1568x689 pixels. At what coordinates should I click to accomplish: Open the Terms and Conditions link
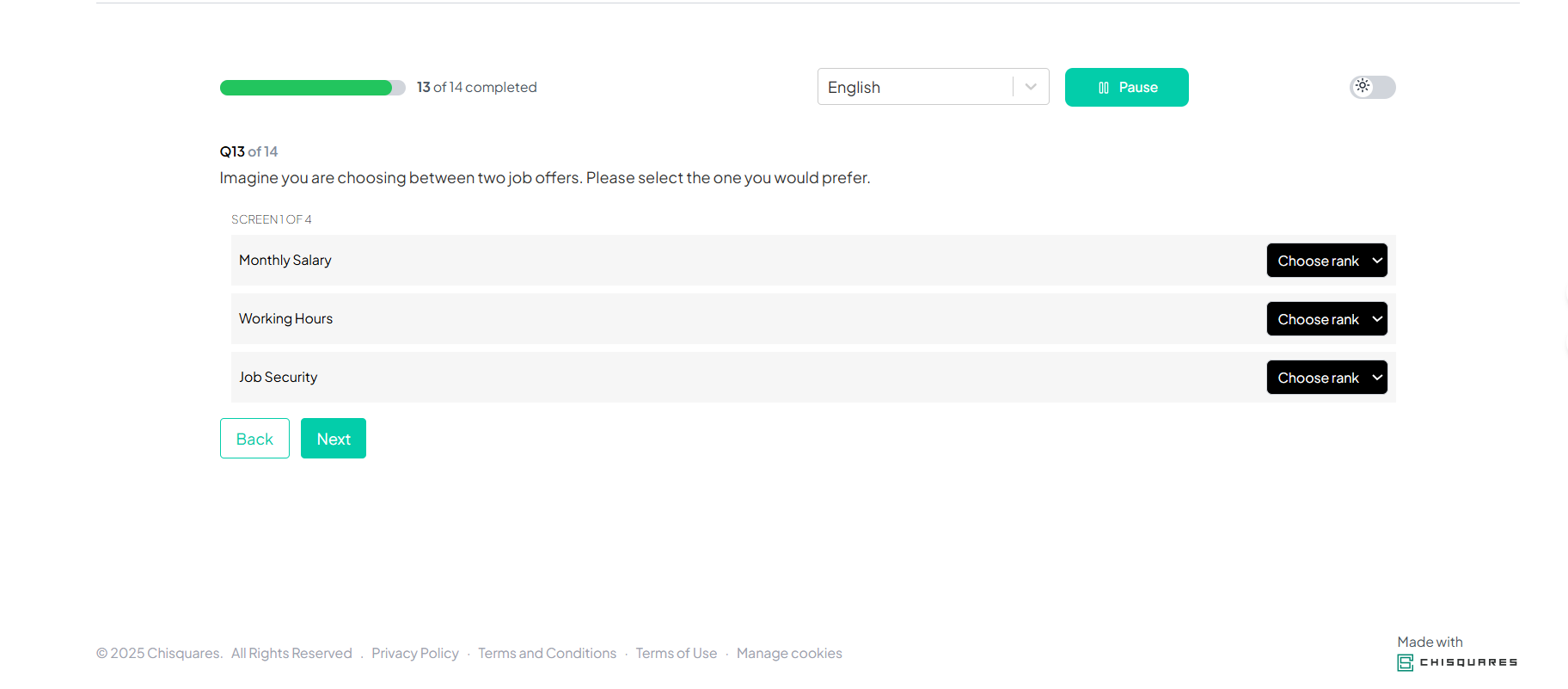(547, 654)
